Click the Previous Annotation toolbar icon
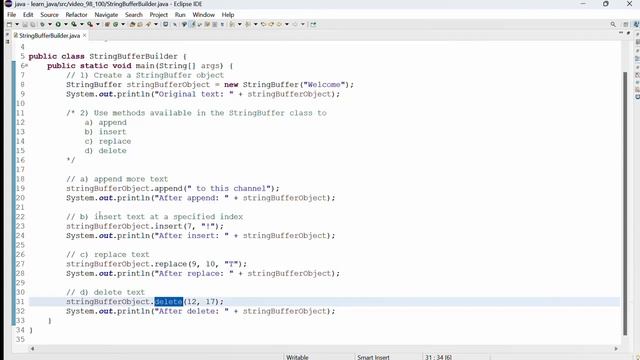 [248, 24]
